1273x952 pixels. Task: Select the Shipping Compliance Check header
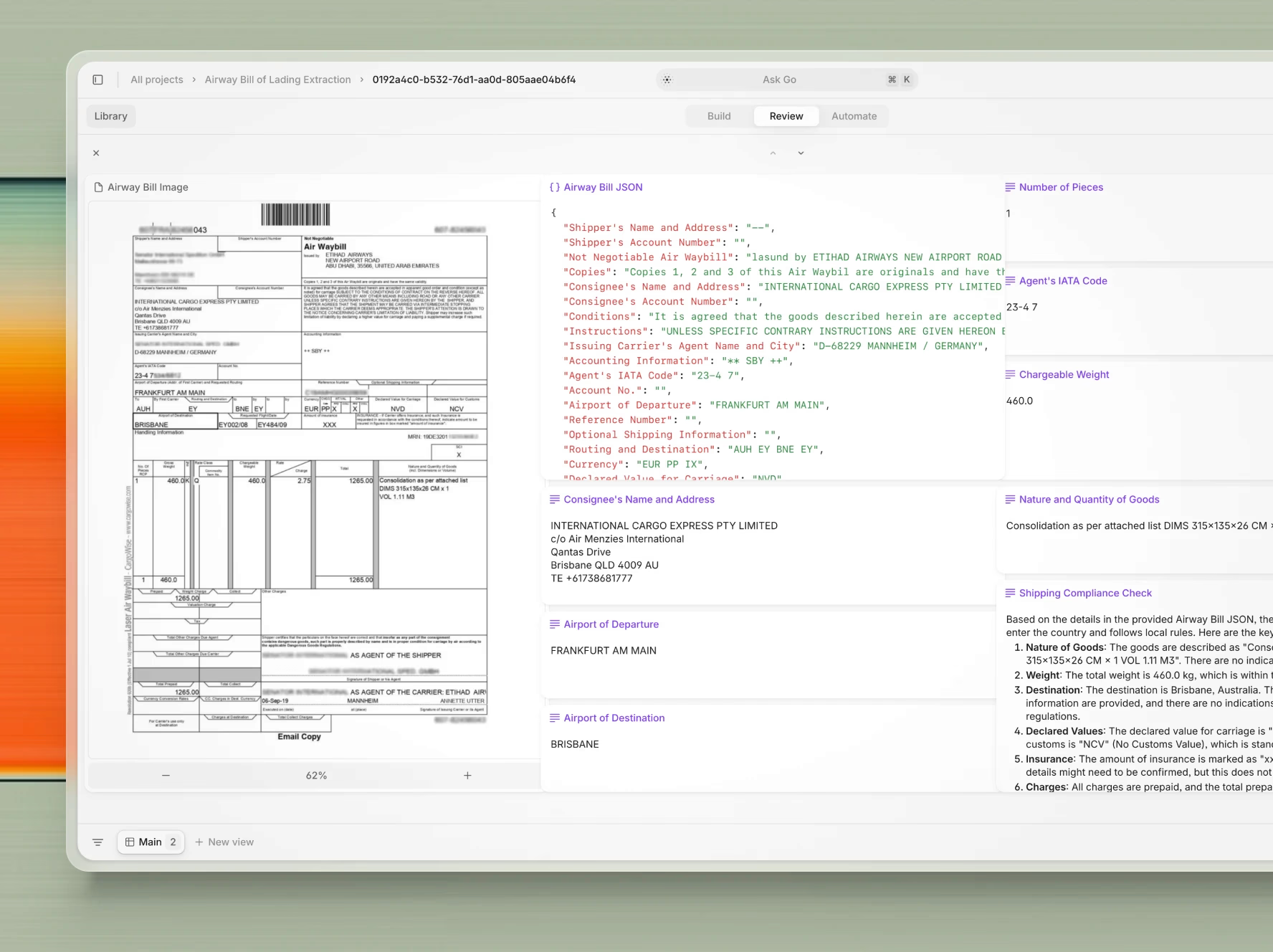pyautogui.click(x=1084, y=593)
